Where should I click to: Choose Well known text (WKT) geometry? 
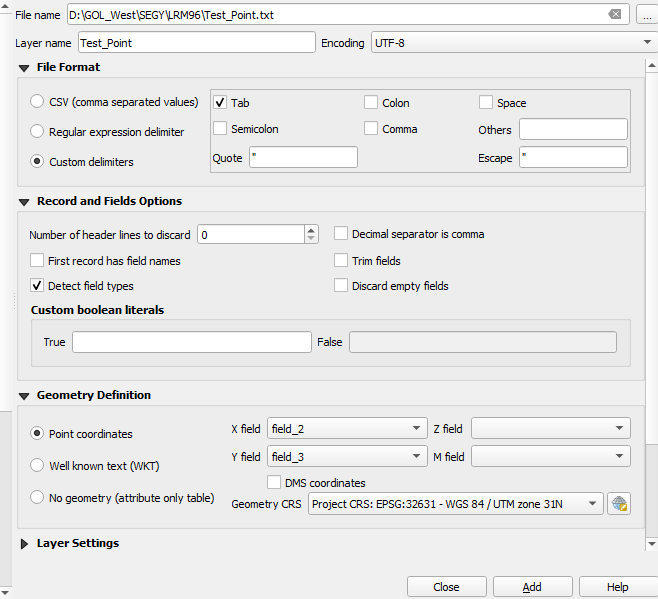(38, 466)
